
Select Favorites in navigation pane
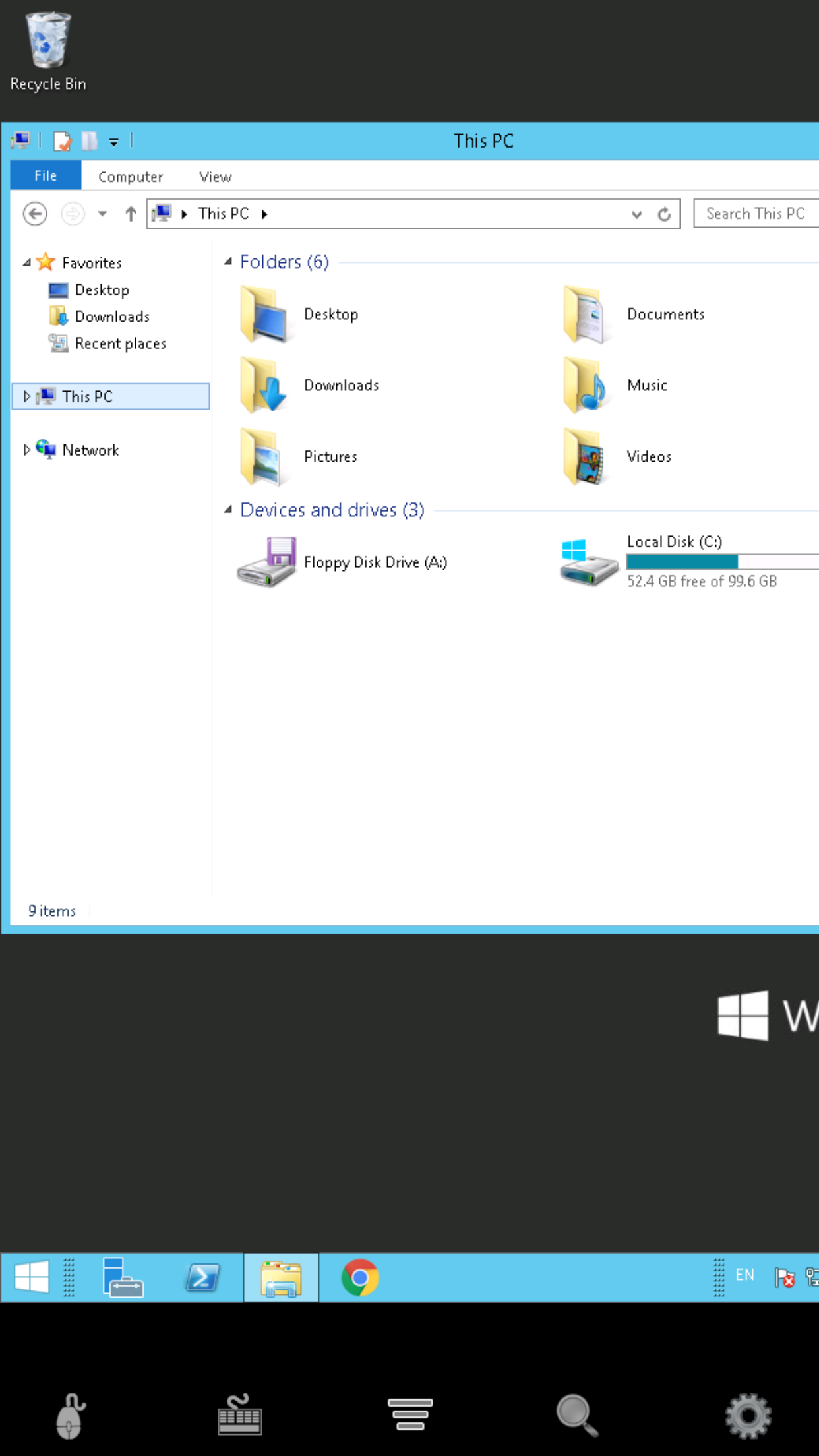point(92,263)
